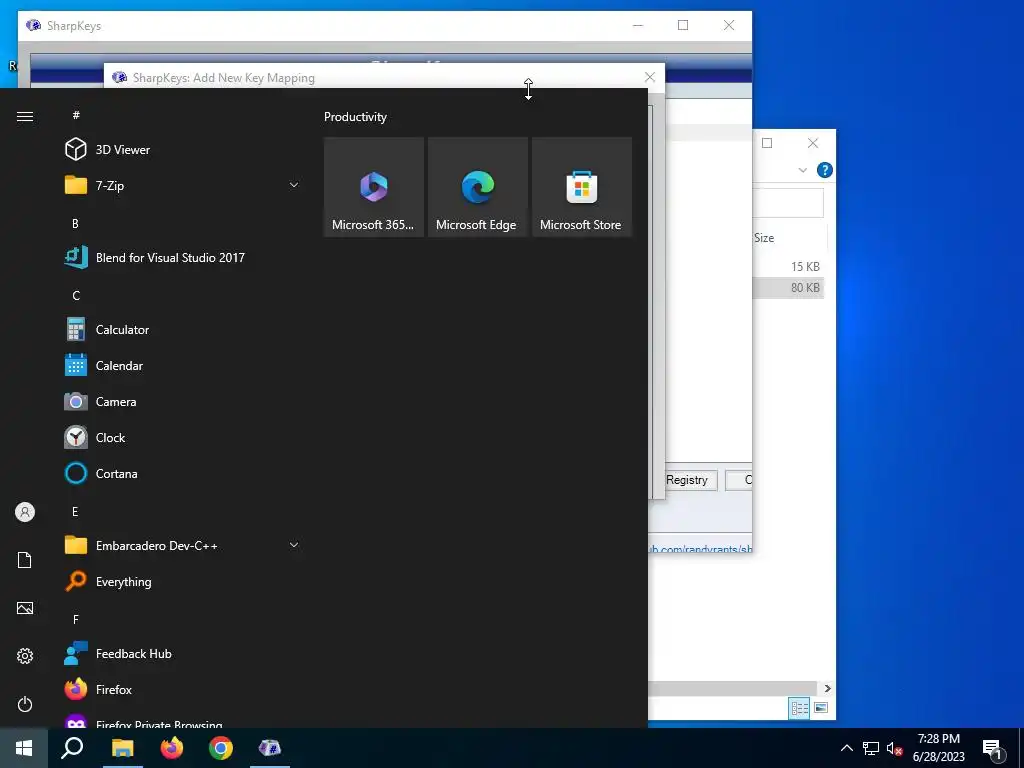Show hidden system tray icons

(x=846, y=748)
